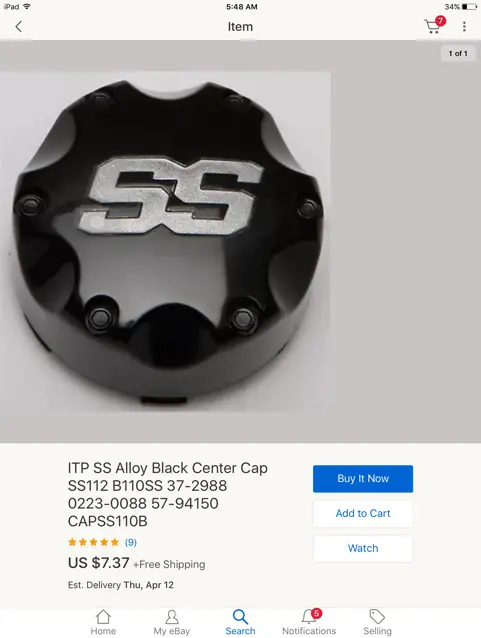Select the Selling tag icon
This screenshot has width=481, height=638.
point(377,617)
